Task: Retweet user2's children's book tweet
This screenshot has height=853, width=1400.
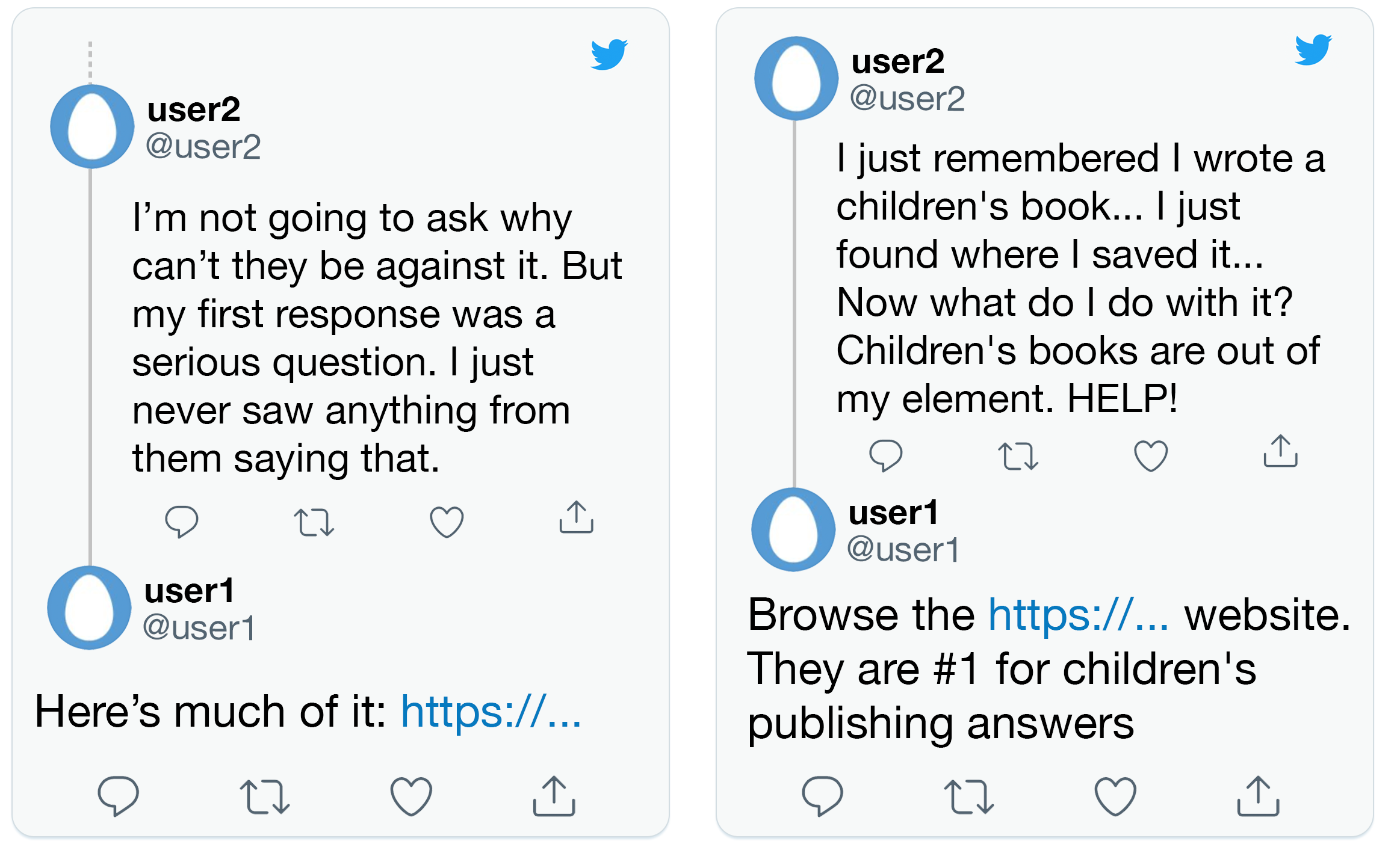Action: tap(1018, 456)
